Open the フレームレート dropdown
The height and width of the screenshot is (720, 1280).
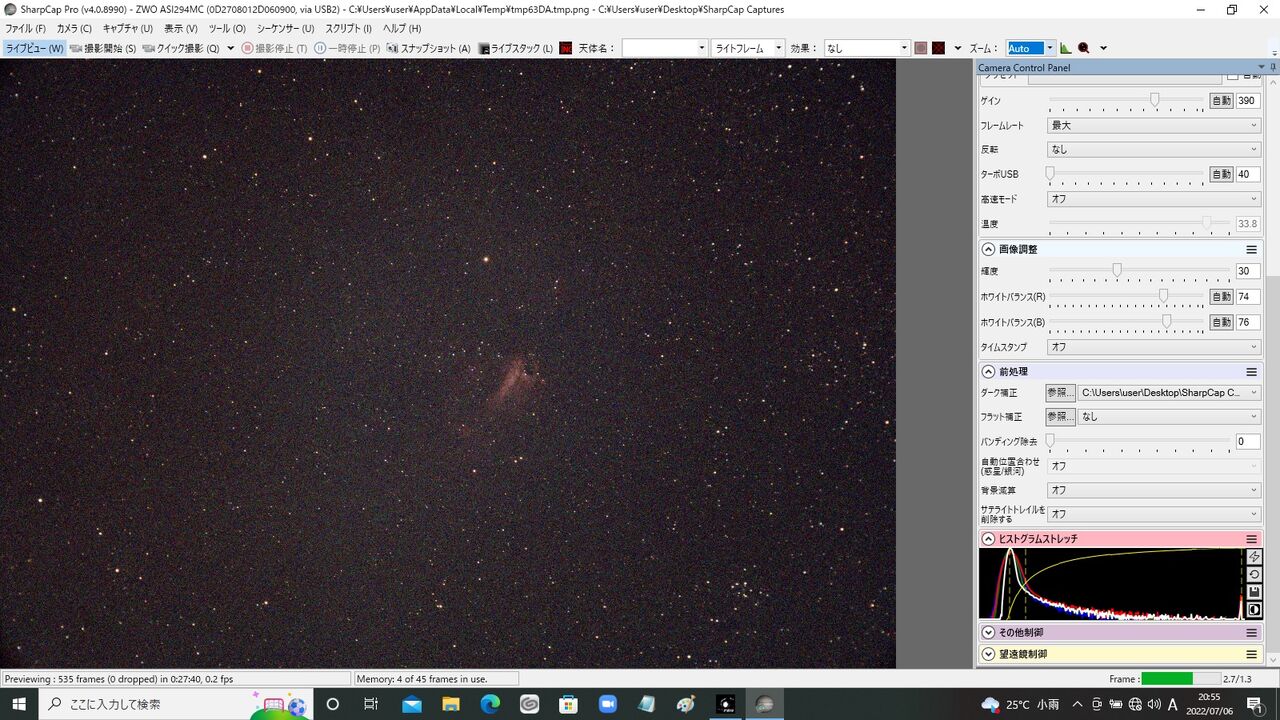coord(1154,126)
